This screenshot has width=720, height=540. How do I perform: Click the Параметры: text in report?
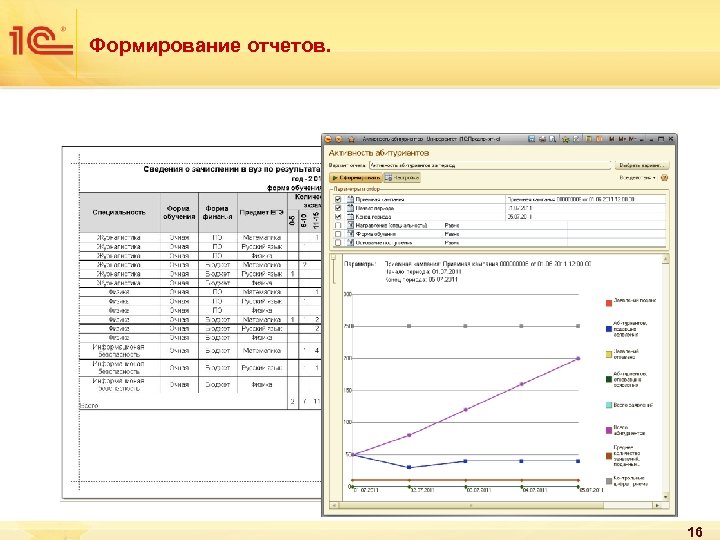[x=360, y=264]
